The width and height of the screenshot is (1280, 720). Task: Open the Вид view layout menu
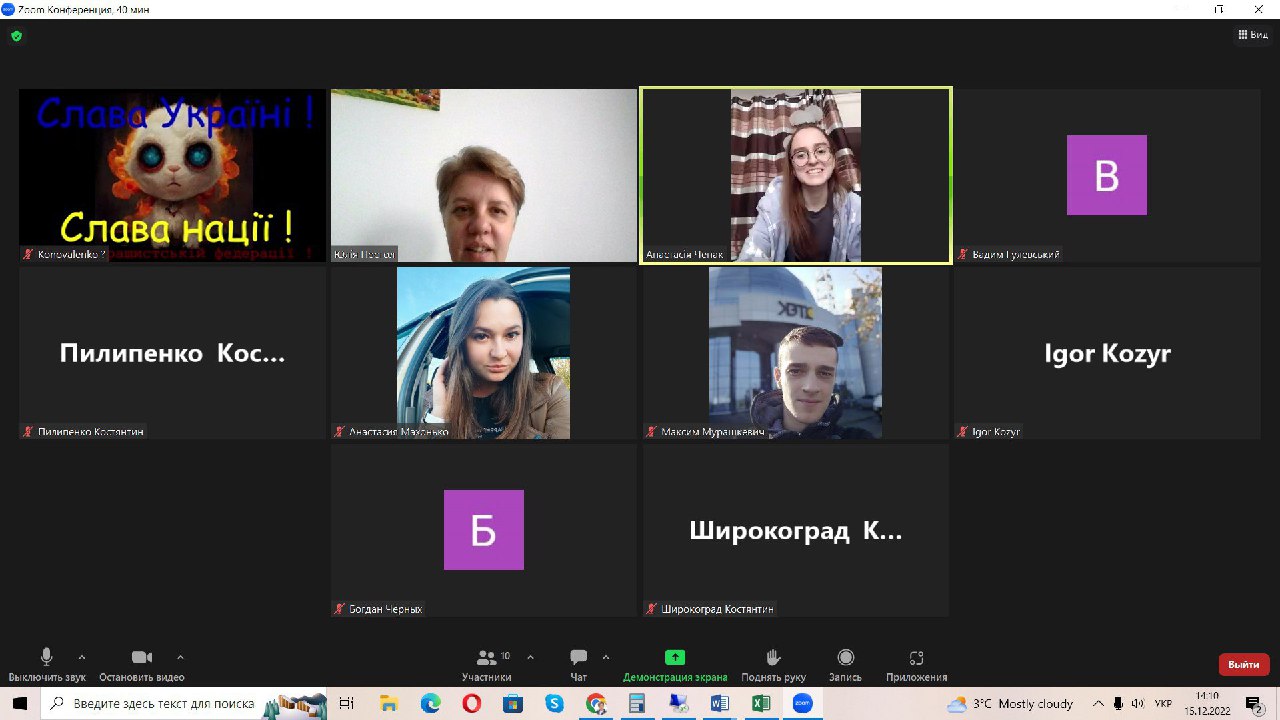[x=1253, y=35]
